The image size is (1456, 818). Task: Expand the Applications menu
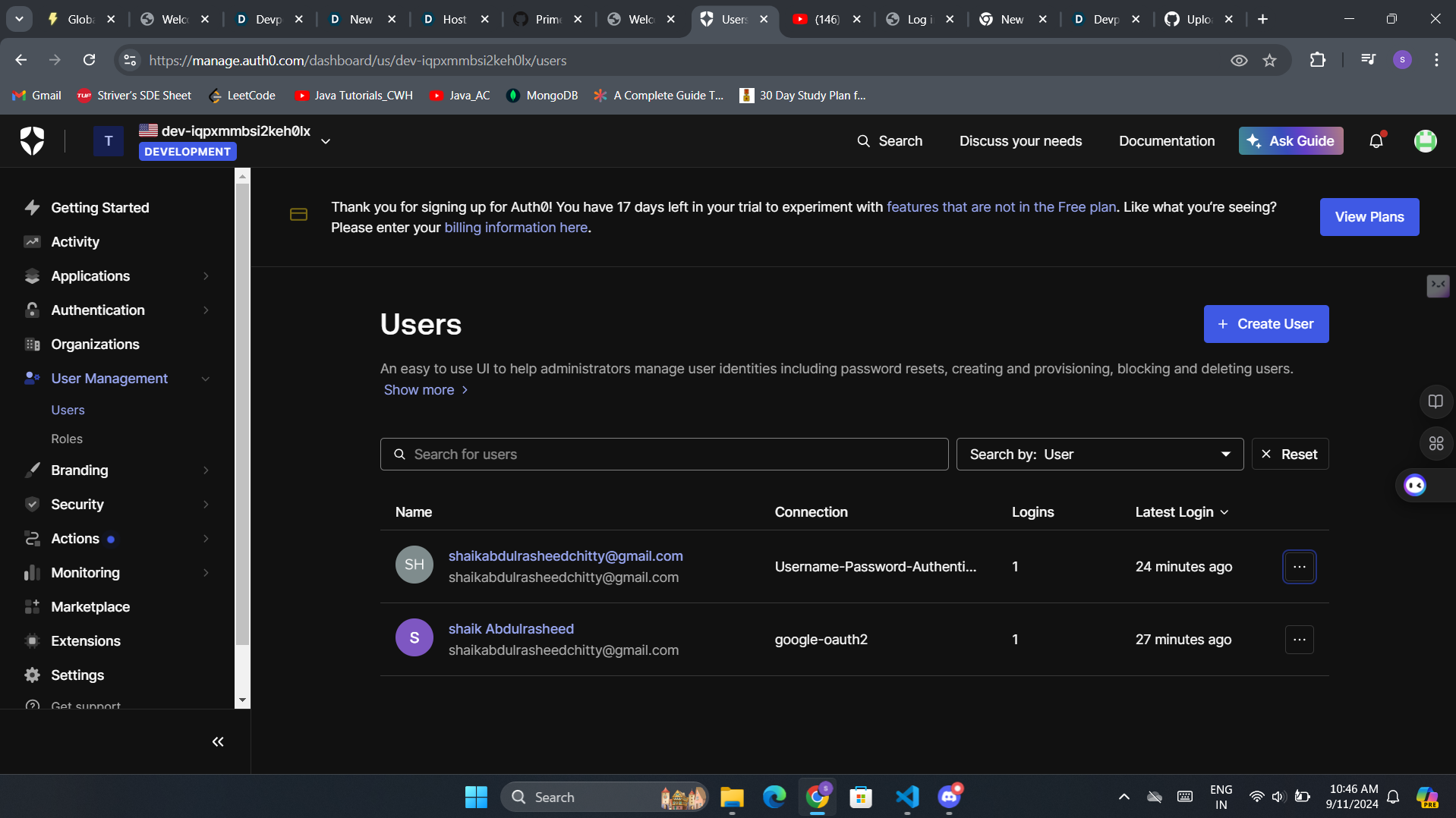(x=118, y=276)
